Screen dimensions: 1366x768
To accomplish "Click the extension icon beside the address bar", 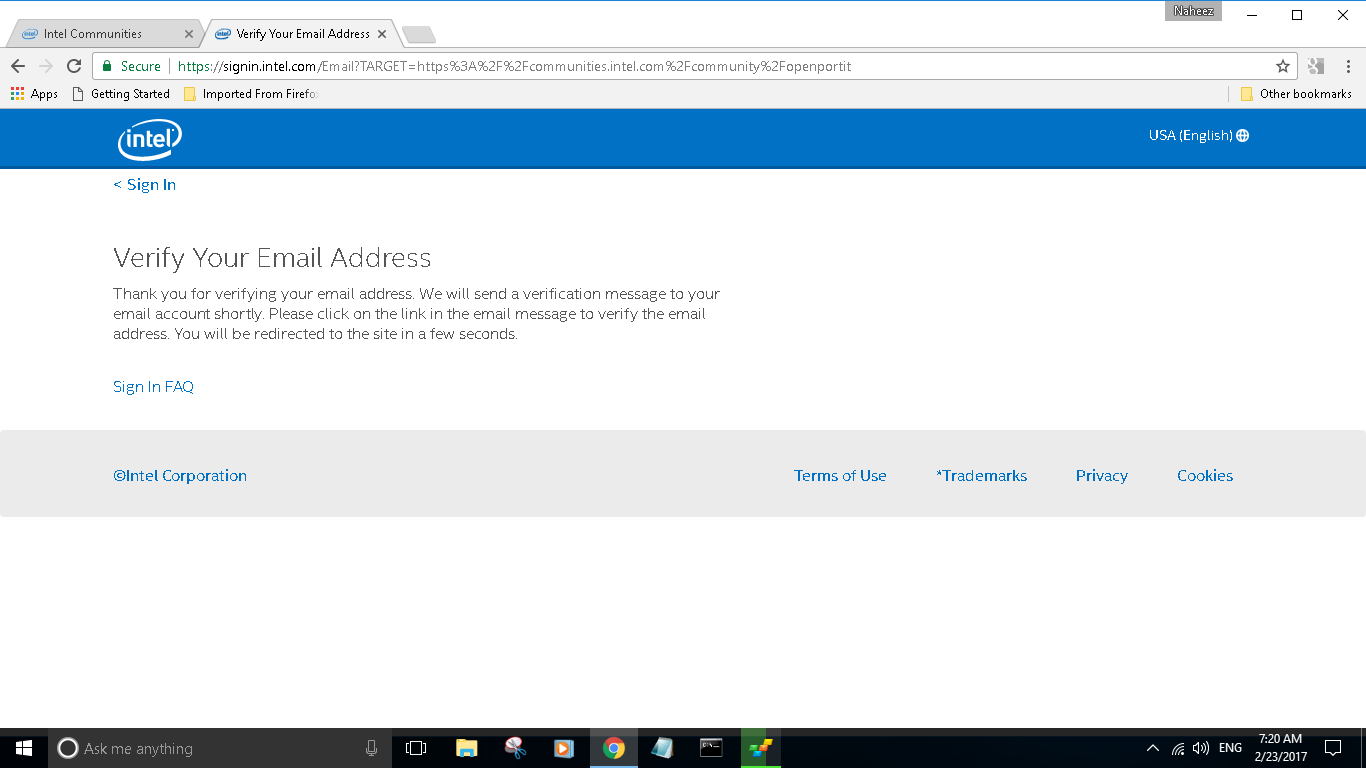I will (x=1316, y=66).
